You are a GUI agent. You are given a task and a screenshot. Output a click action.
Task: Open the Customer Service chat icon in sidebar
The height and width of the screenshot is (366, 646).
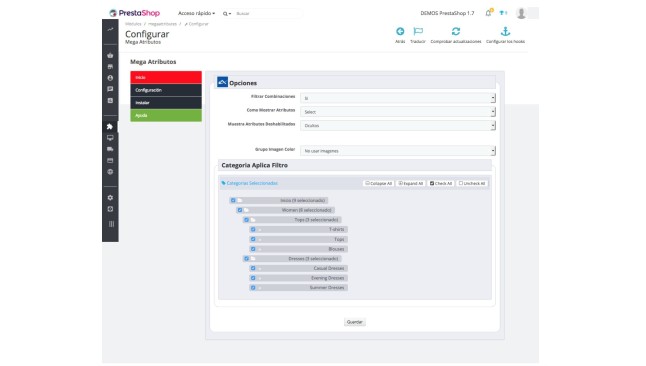(110, 89)
